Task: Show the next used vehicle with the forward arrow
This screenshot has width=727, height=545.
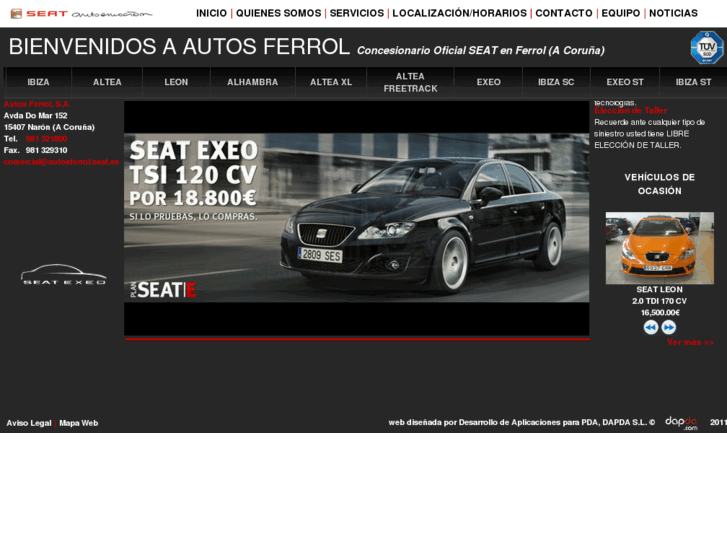Action: point(669,327)
